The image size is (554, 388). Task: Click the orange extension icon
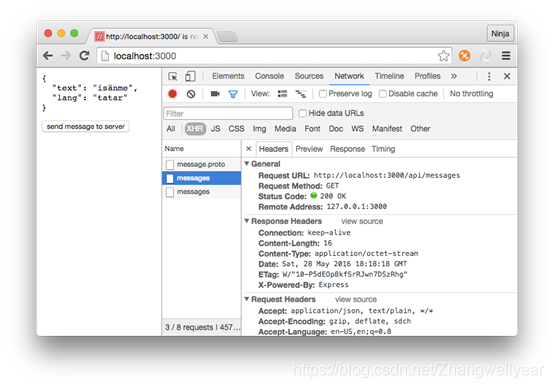point(464,56)
